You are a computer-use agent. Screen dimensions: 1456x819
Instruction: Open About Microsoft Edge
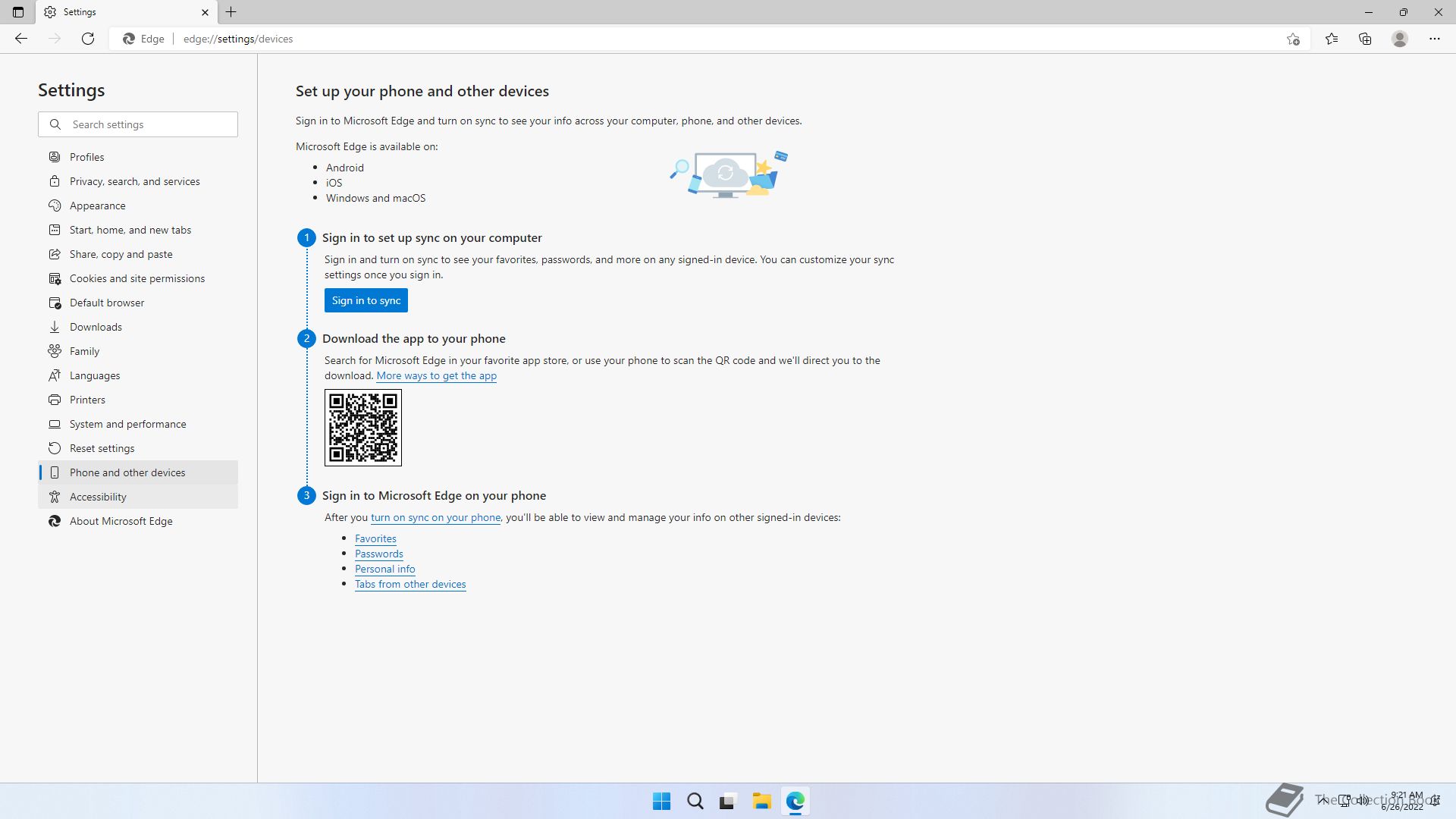coord(138,521)
